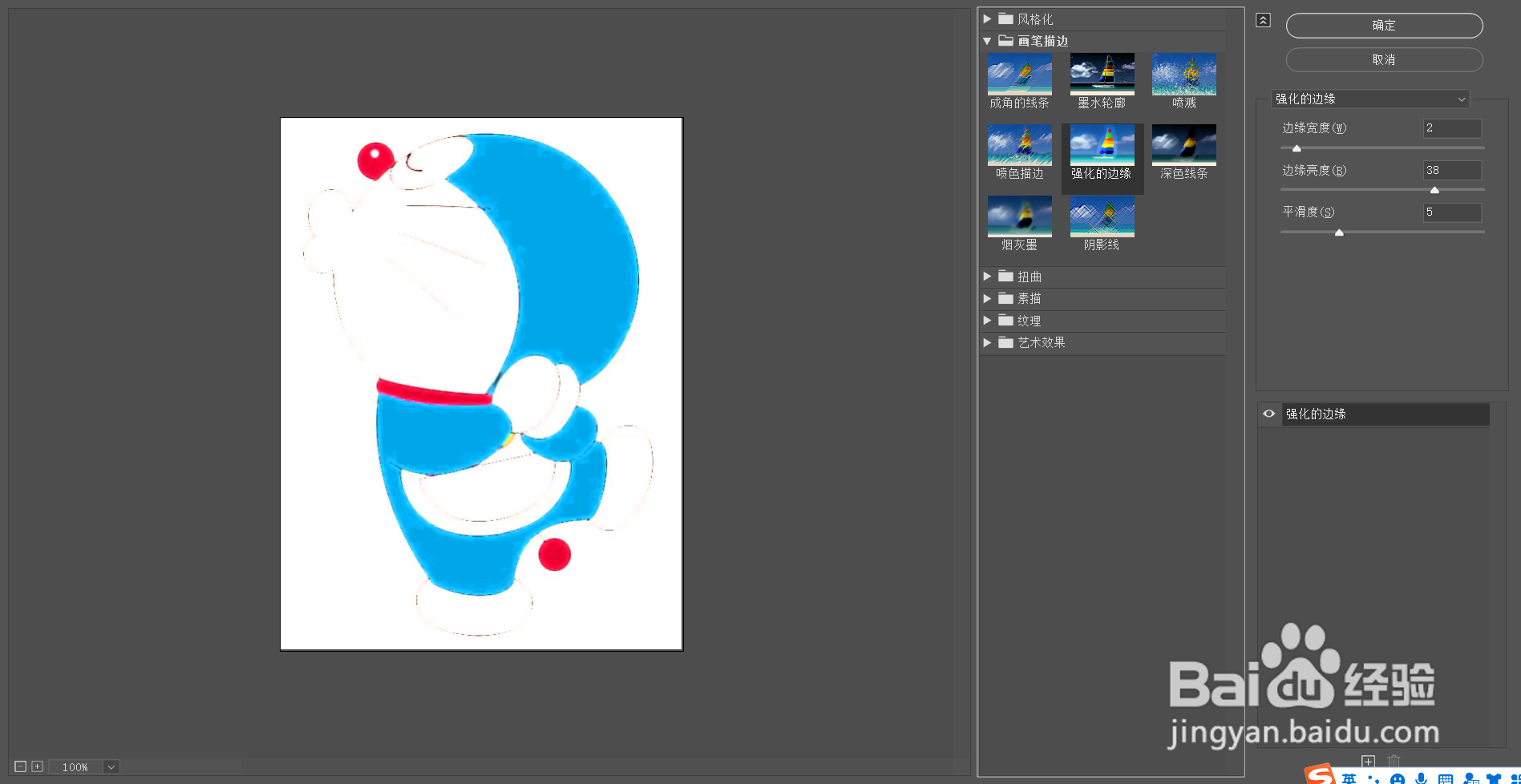Click the Sogou soft keyboard icon
The height and width of the screenshot is (784, 1521).
tap(1446, 778)
